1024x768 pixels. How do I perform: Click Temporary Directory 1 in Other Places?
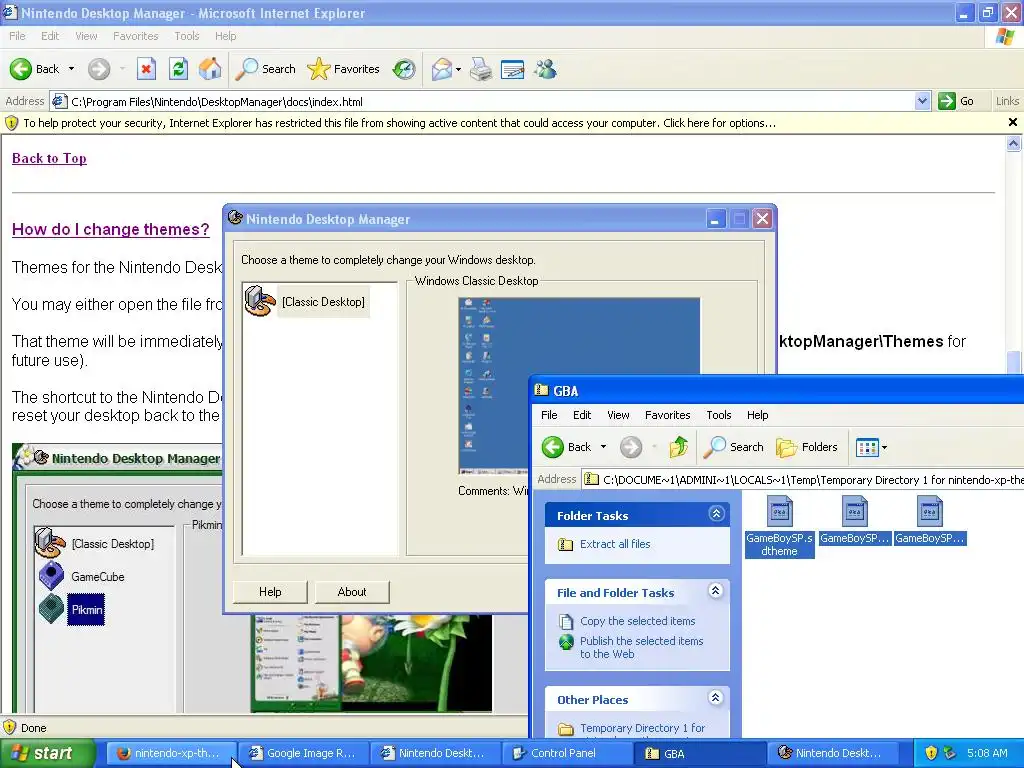643,728
